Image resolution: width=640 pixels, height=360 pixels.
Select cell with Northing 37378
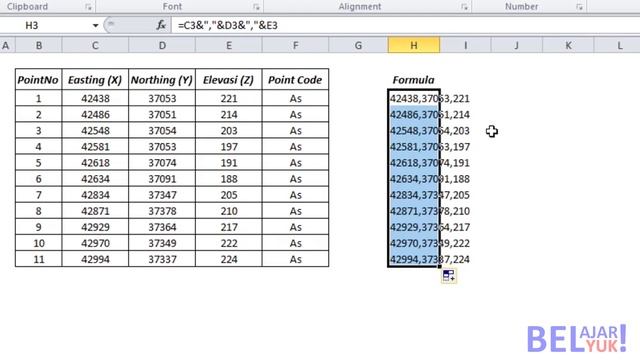162,211
